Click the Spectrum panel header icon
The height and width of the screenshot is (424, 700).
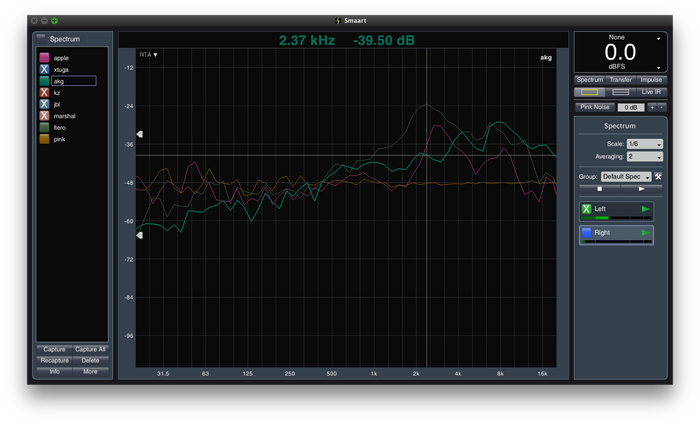click(x=41, y=37)
